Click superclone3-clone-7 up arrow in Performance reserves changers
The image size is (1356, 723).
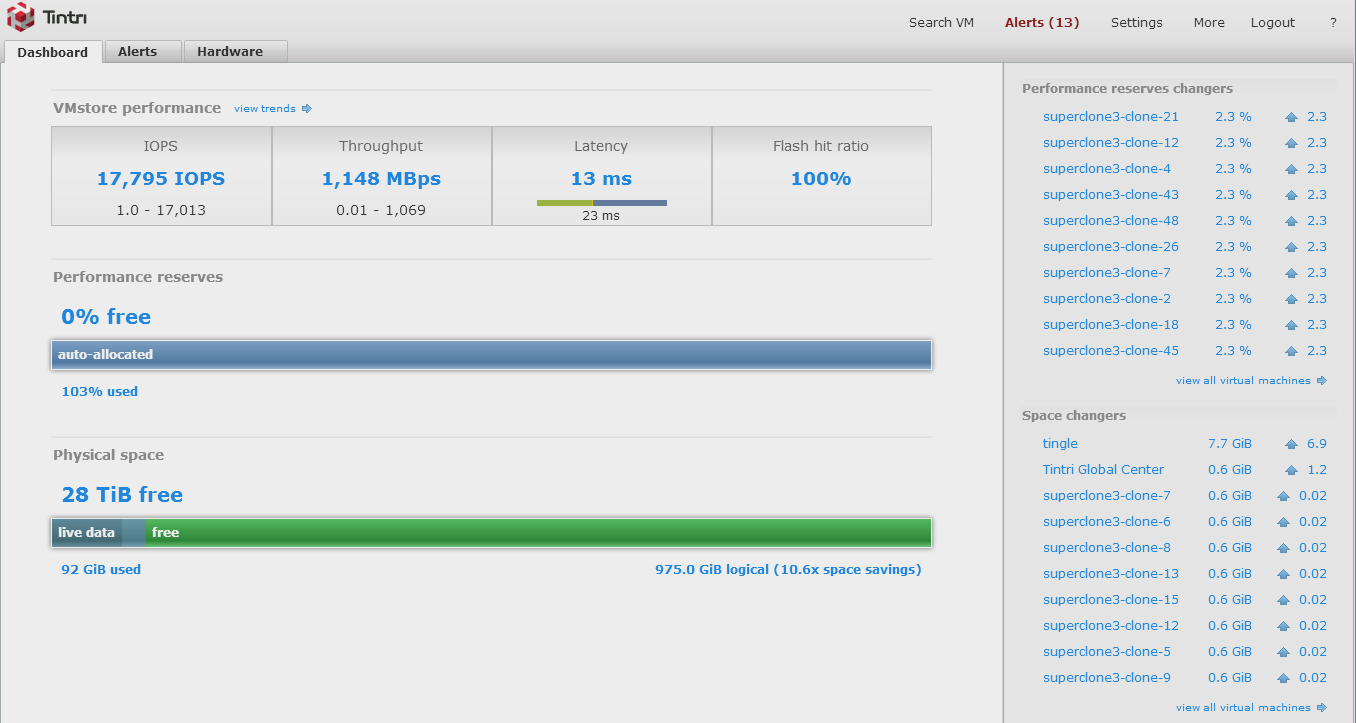tap(1291, 273)
